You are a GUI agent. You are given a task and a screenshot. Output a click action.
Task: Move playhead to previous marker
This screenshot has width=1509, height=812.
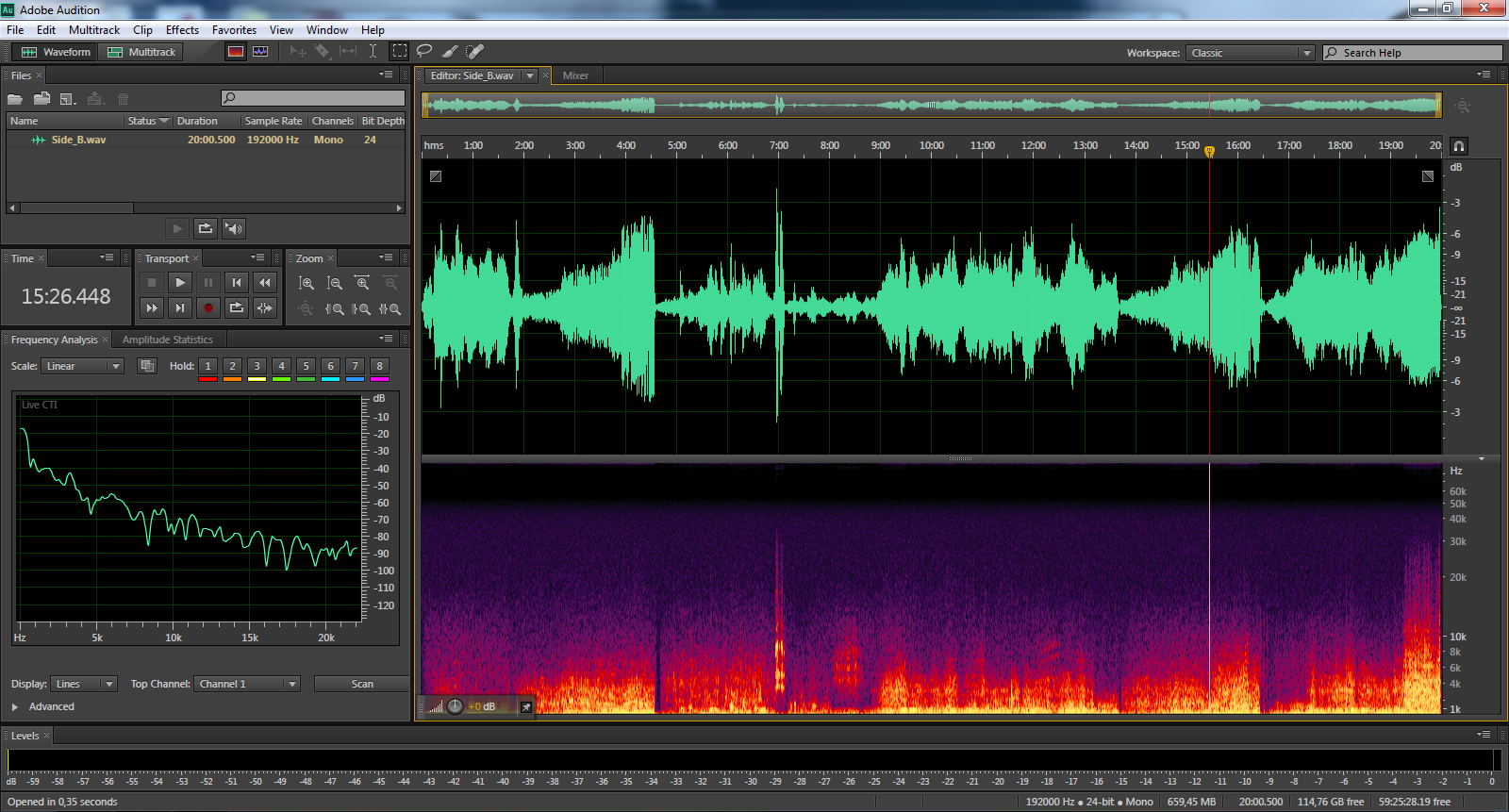[x=237, y=282]
